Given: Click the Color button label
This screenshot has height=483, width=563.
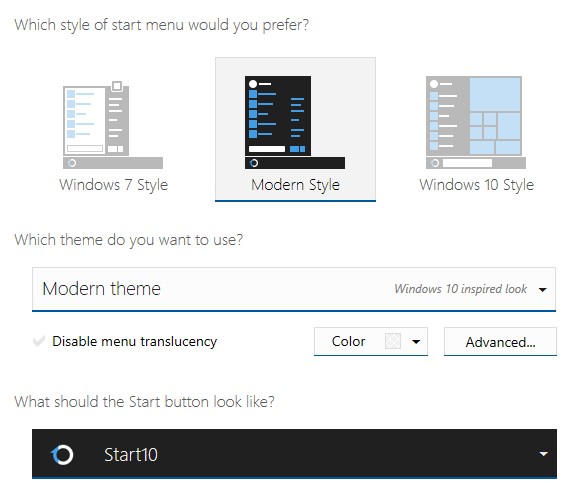Looking at the screenshot, I should coord(348,341).
